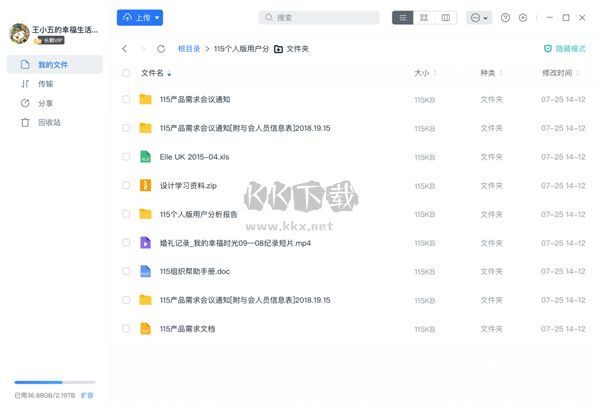Sort by modified time column
This screenshot has height=406, width=600.
click(561, 73)
